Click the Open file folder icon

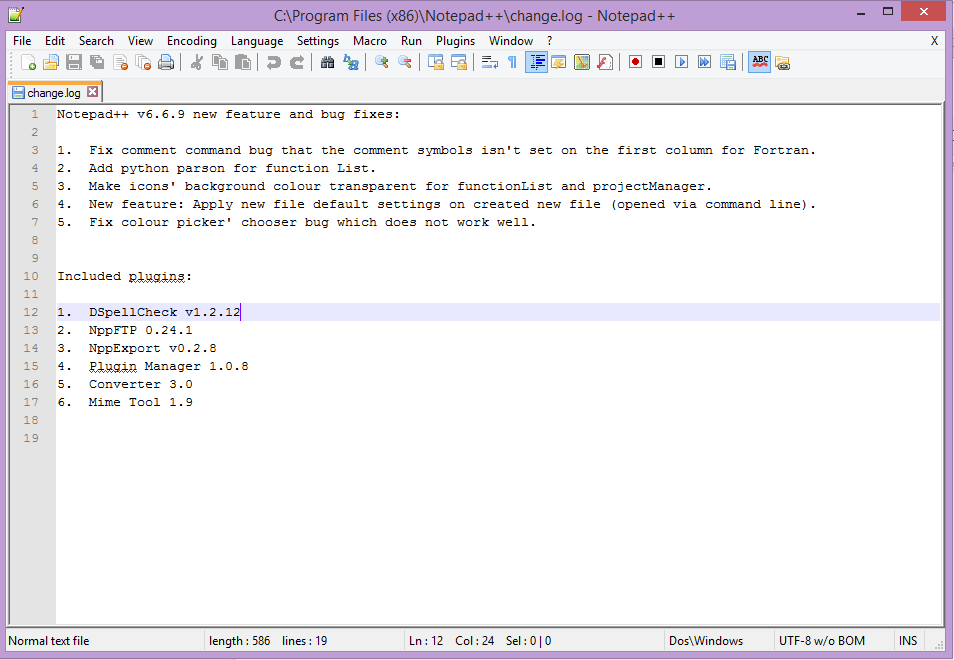coord(51,62)
